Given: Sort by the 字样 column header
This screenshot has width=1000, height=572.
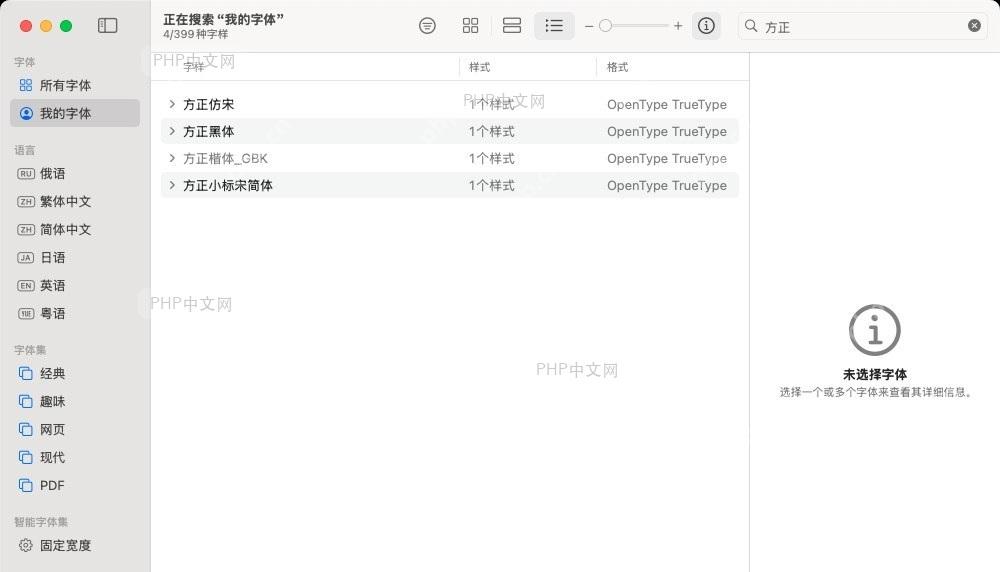Looking at the screenshot, I should 194,67.
